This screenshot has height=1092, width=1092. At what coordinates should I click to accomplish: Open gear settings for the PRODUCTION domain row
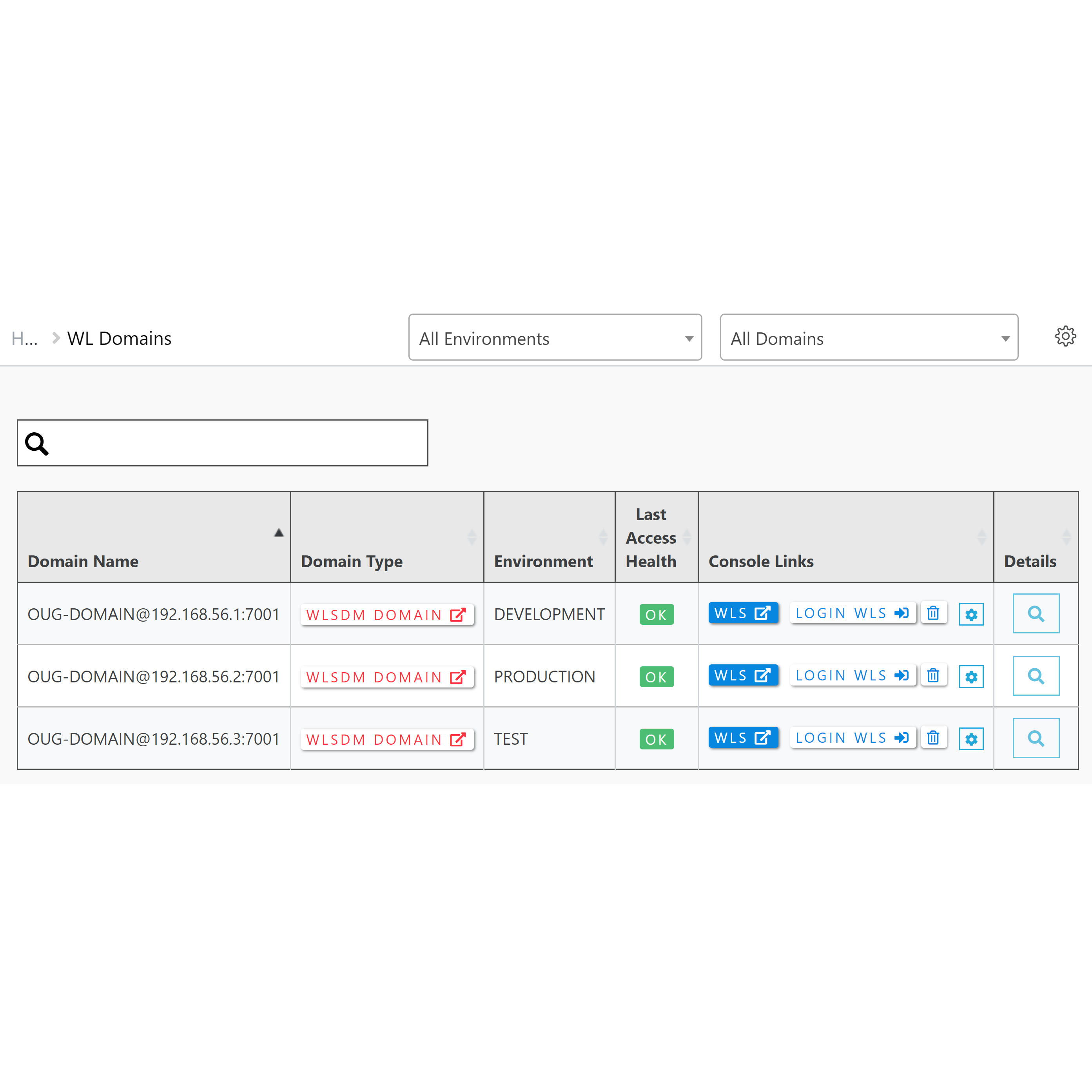click(971, 677)
